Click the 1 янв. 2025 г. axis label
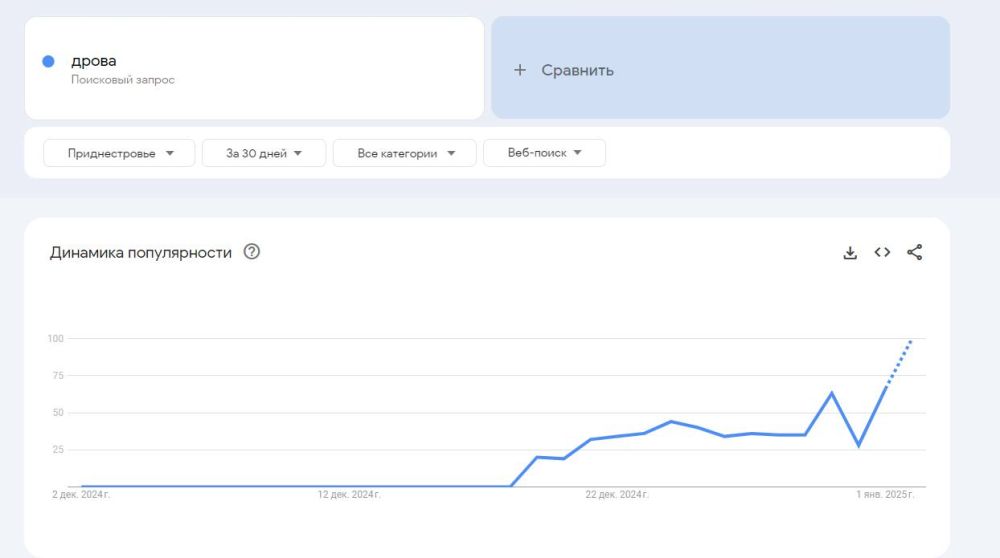Viewport: 1000px width, 558px height. tap(885, 495)
